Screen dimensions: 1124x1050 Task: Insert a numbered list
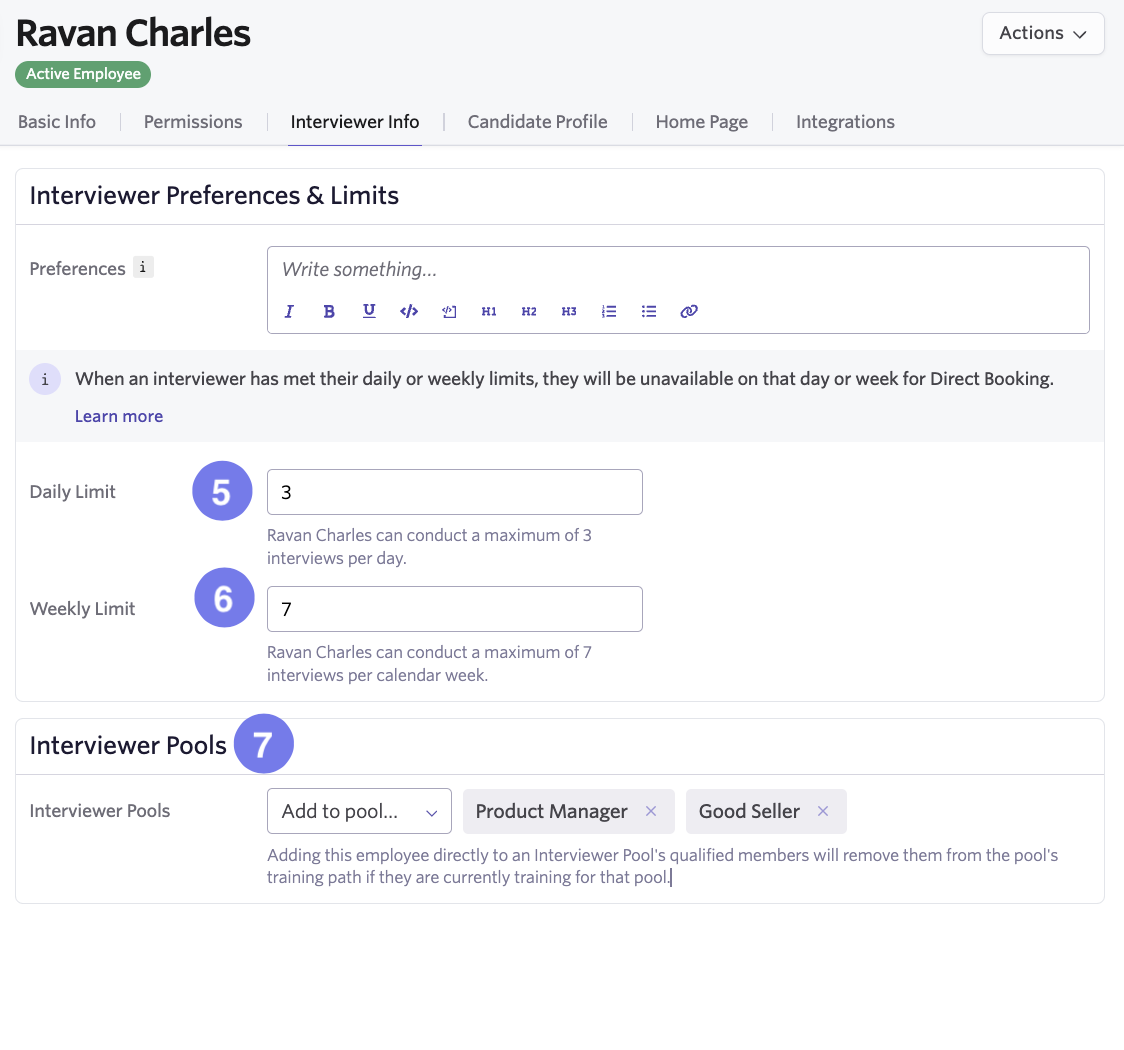click(609, 311)
